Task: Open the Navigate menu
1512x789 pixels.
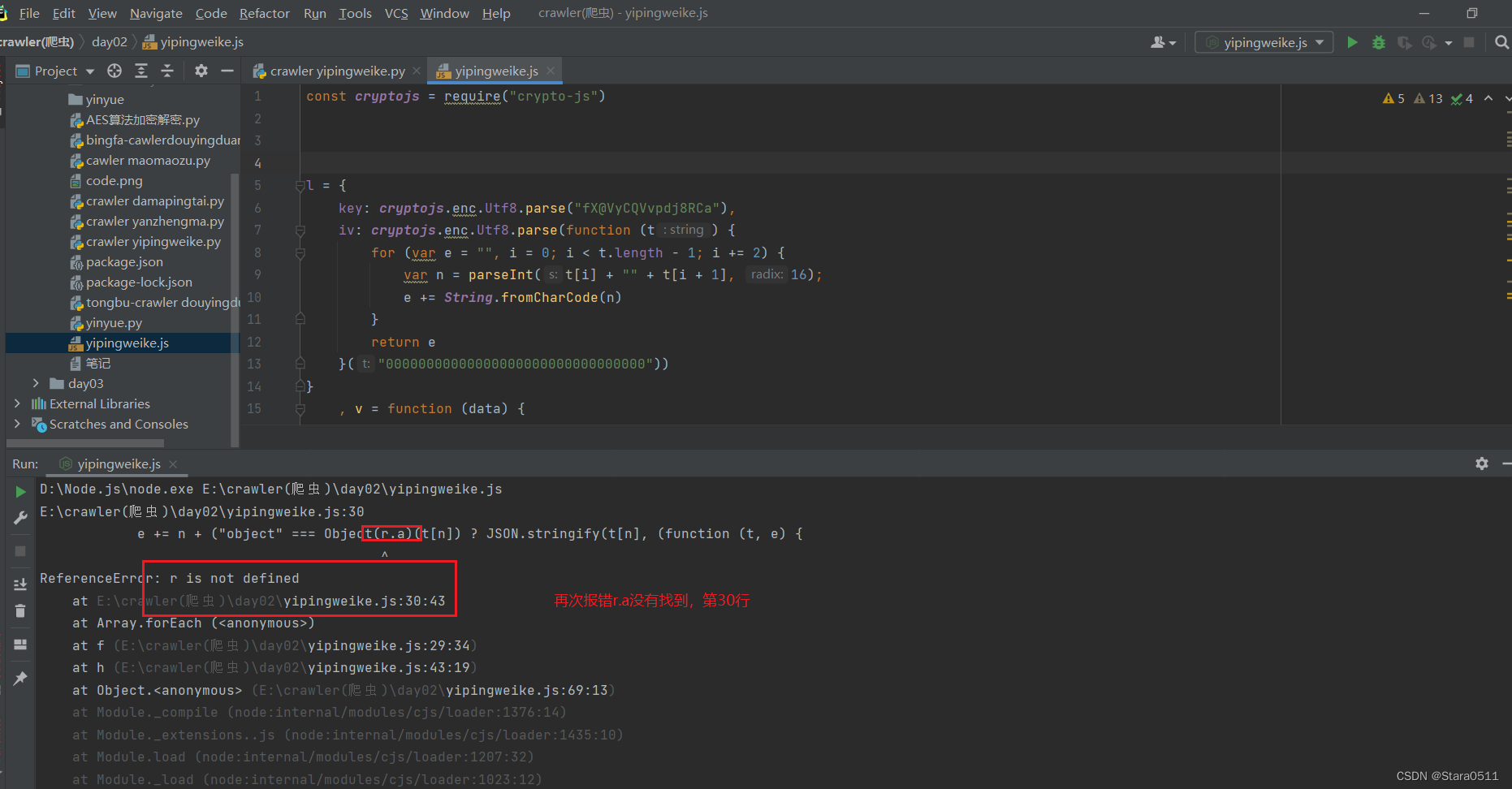Action: [x=156, y=13]
